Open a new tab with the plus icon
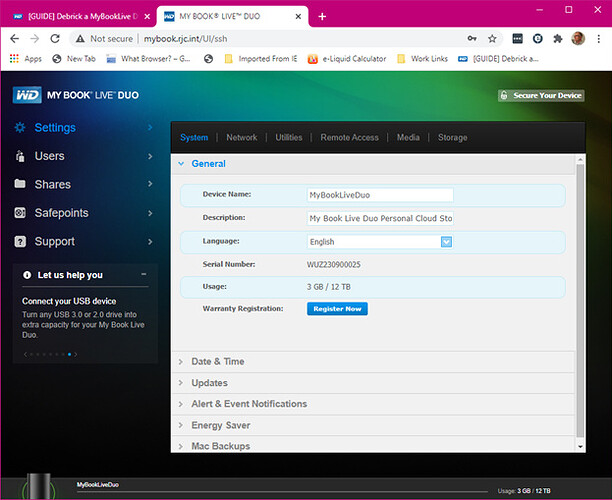 coord(322,16)
